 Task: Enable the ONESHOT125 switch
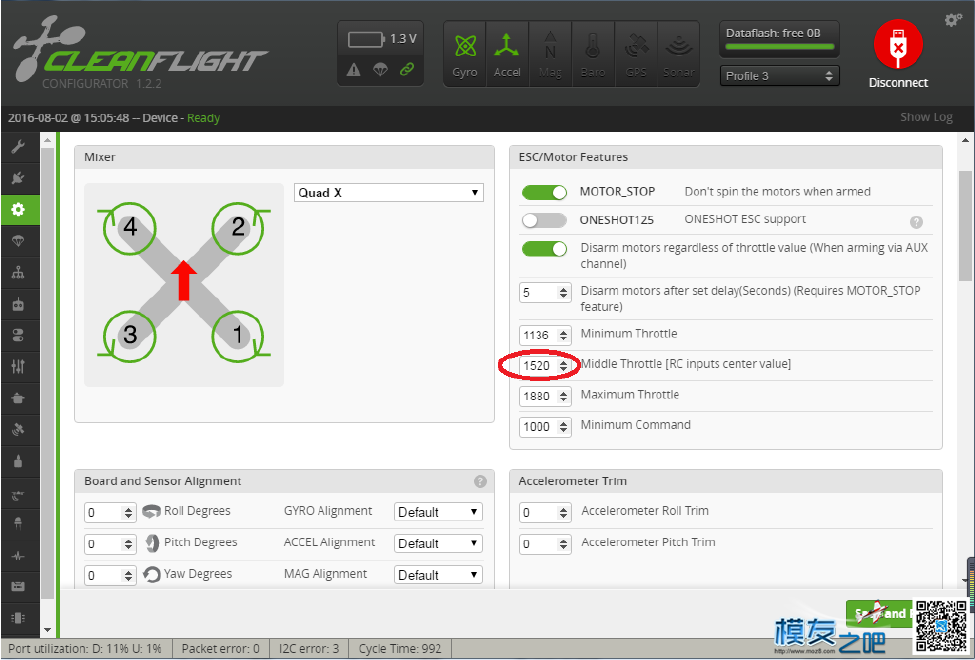pos(544,220)
